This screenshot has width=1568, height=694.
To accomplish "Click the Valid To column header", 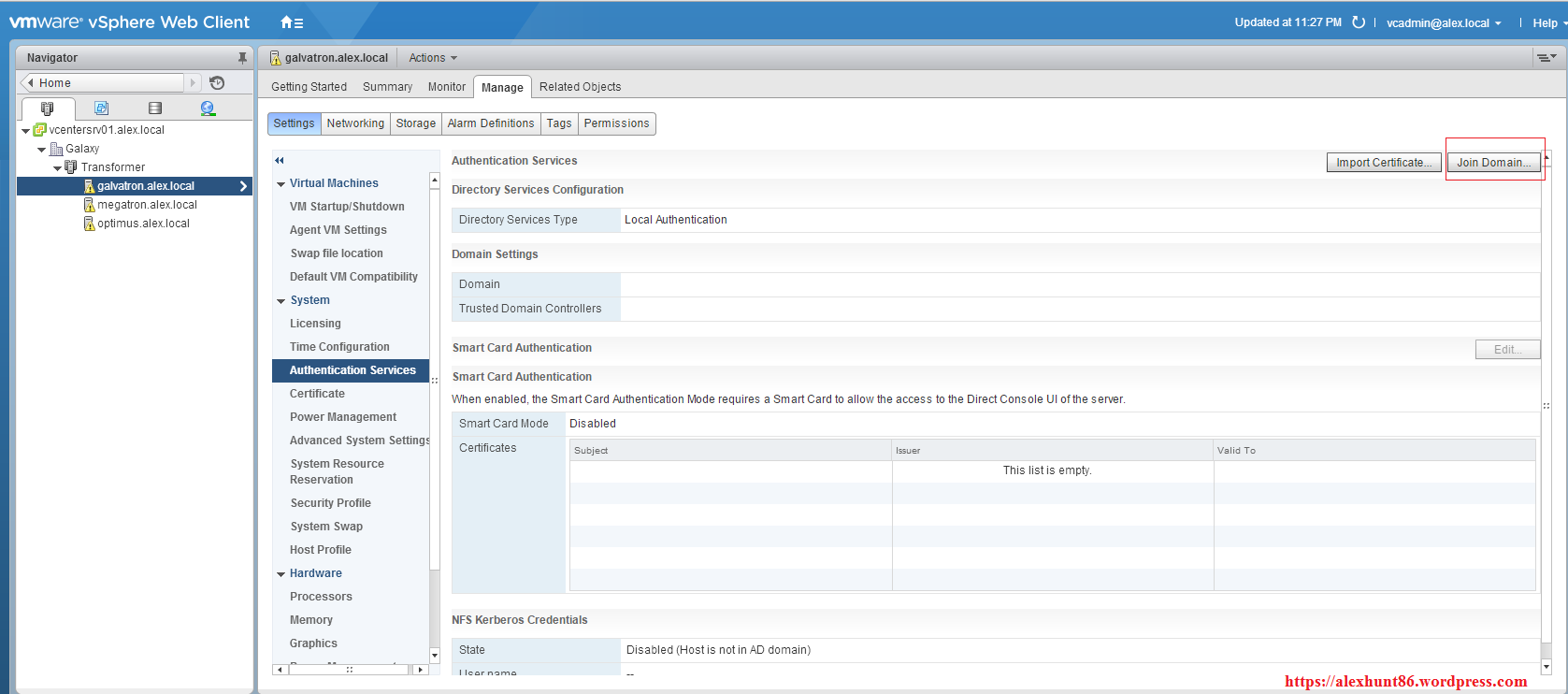I will coord(1374,450).
